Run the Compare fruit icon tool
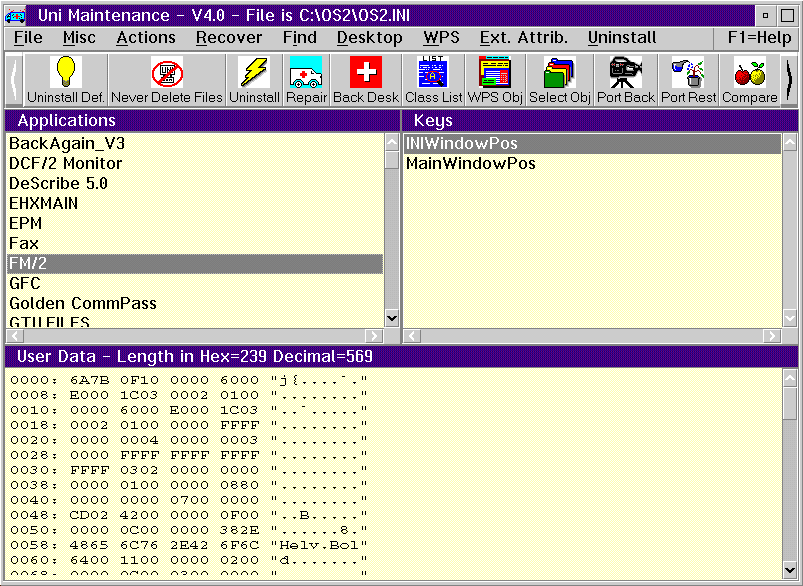Screen dimensions: 803x586 click(x=749, y=79)
